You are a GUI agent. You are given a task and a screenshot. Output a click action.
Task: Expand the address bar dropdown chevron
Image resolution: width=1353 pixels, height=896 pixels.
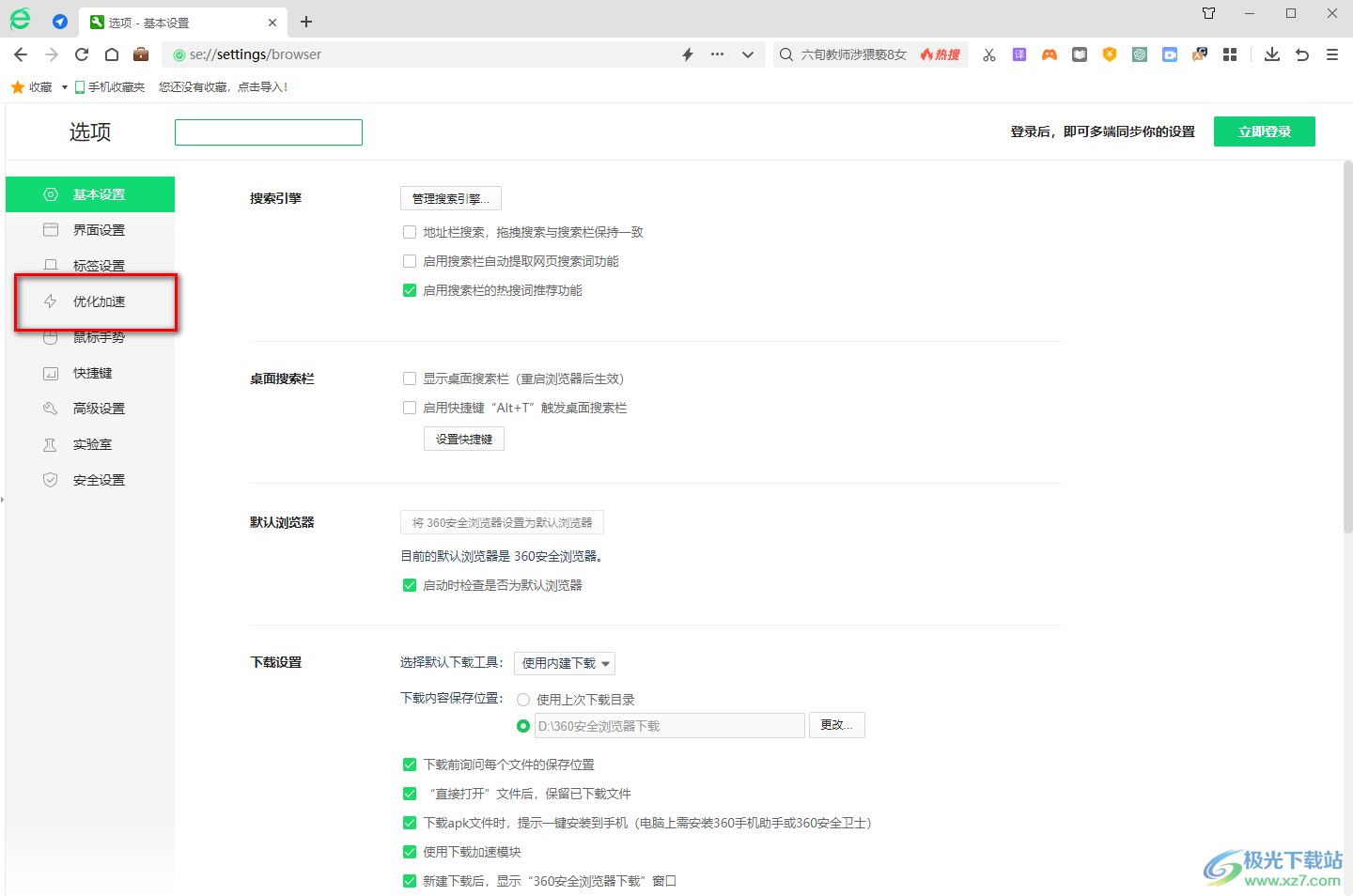(748, 54)
